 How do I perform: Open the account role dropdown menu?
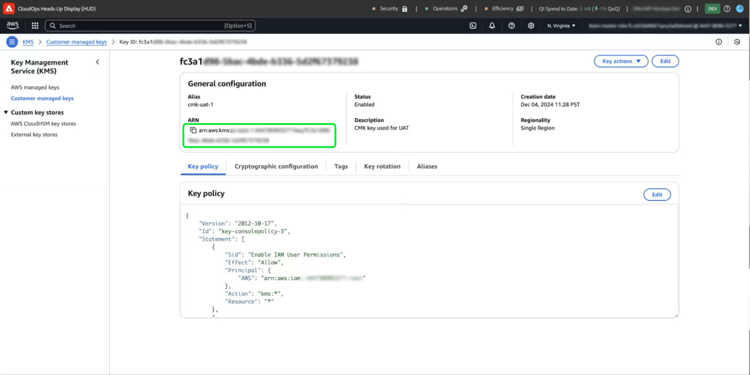[665, 26]
